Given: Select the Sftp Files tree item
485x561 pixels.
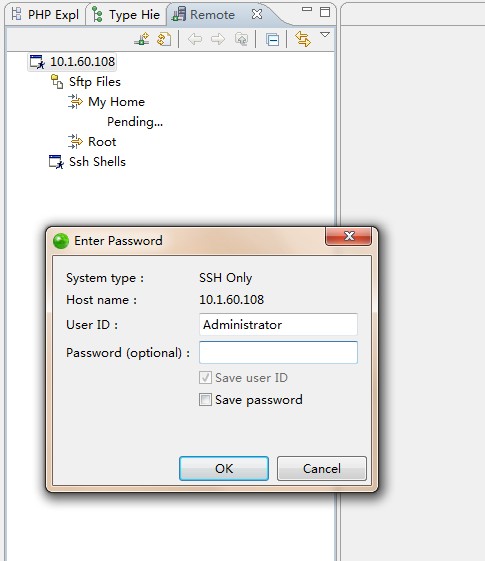Looking at the screenshot, I should [95, 82].
